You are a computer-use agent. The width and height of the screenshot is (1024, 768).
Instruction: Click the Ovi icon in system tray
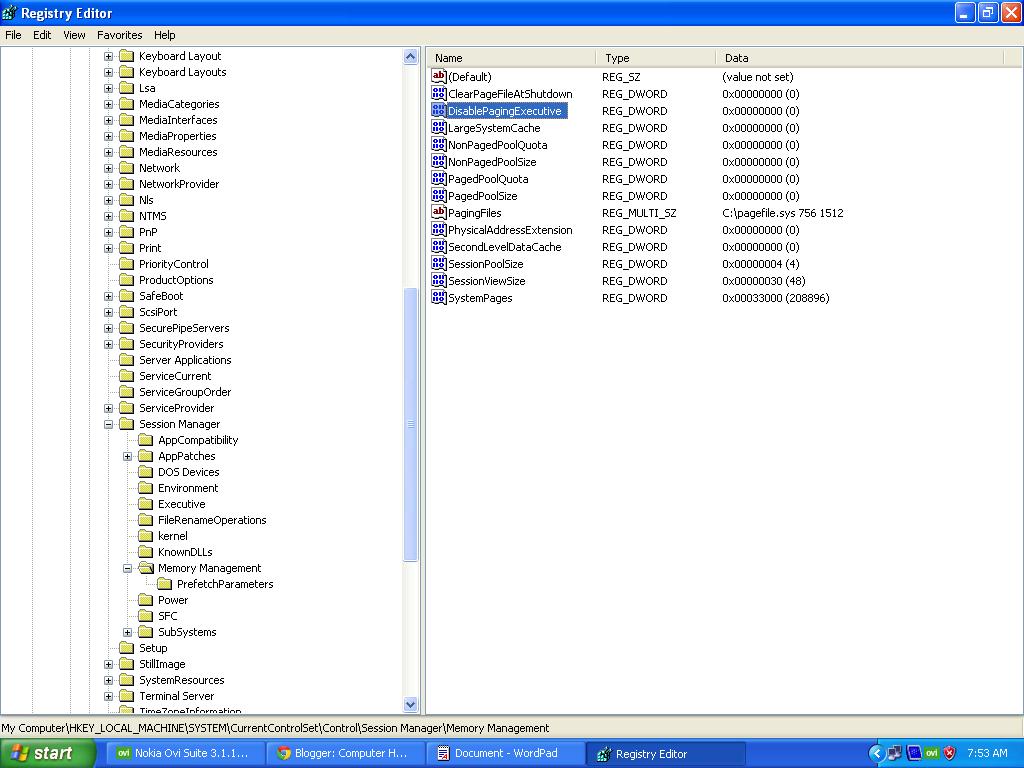[x=931, y=753]
